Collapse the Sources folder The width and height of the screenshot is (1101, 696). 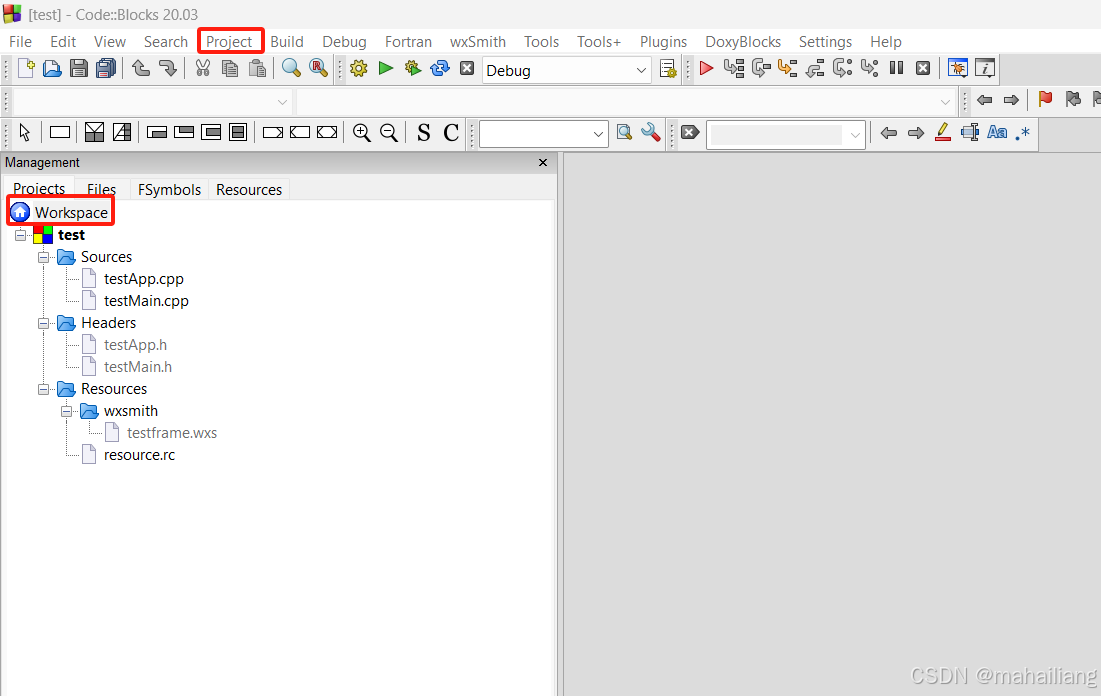(44, 257)
